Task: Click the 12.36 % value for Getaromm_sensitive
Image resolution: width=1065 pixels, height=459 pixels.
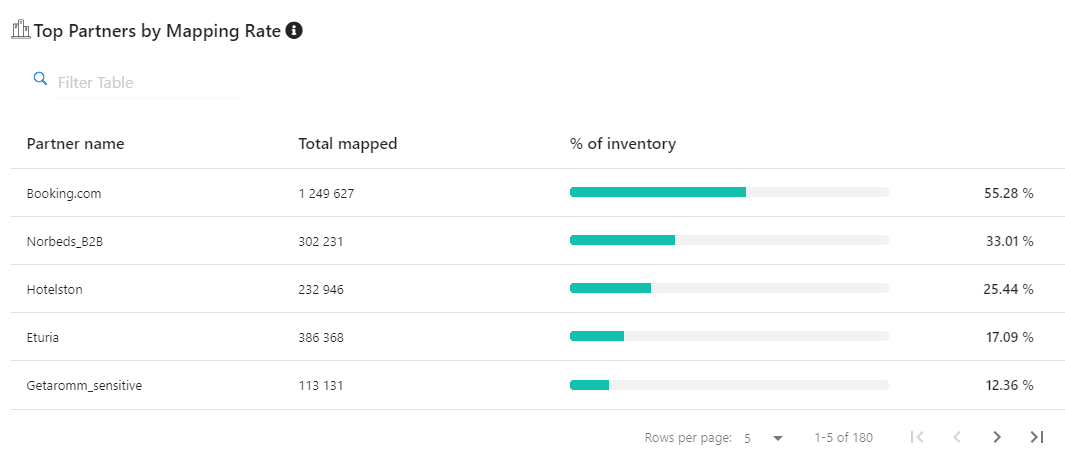Action: pos(1008,385)
